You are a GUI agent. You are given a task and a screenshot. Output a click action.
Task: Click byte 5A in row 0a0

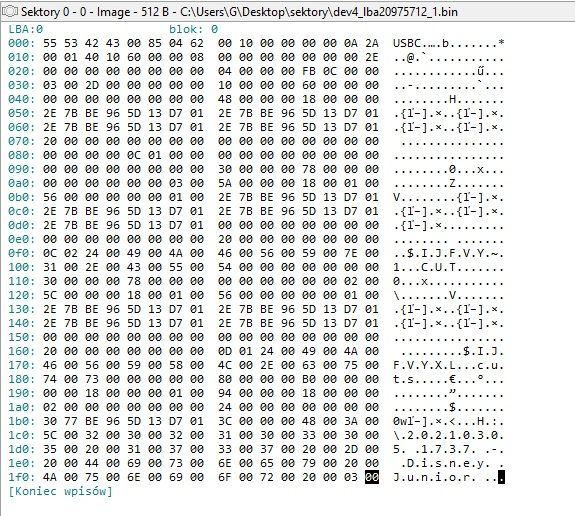click(225, 183)
